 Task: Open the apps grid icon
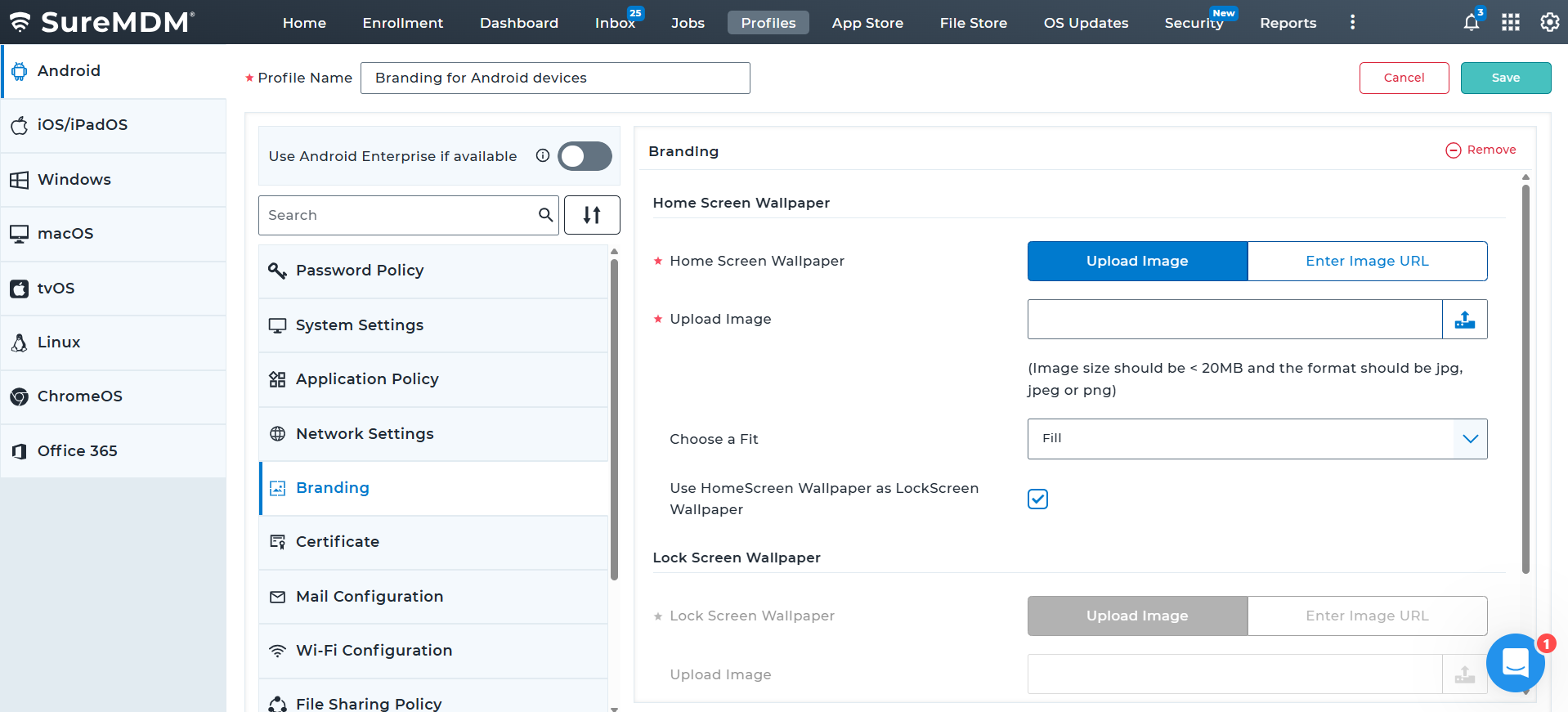1511,22
